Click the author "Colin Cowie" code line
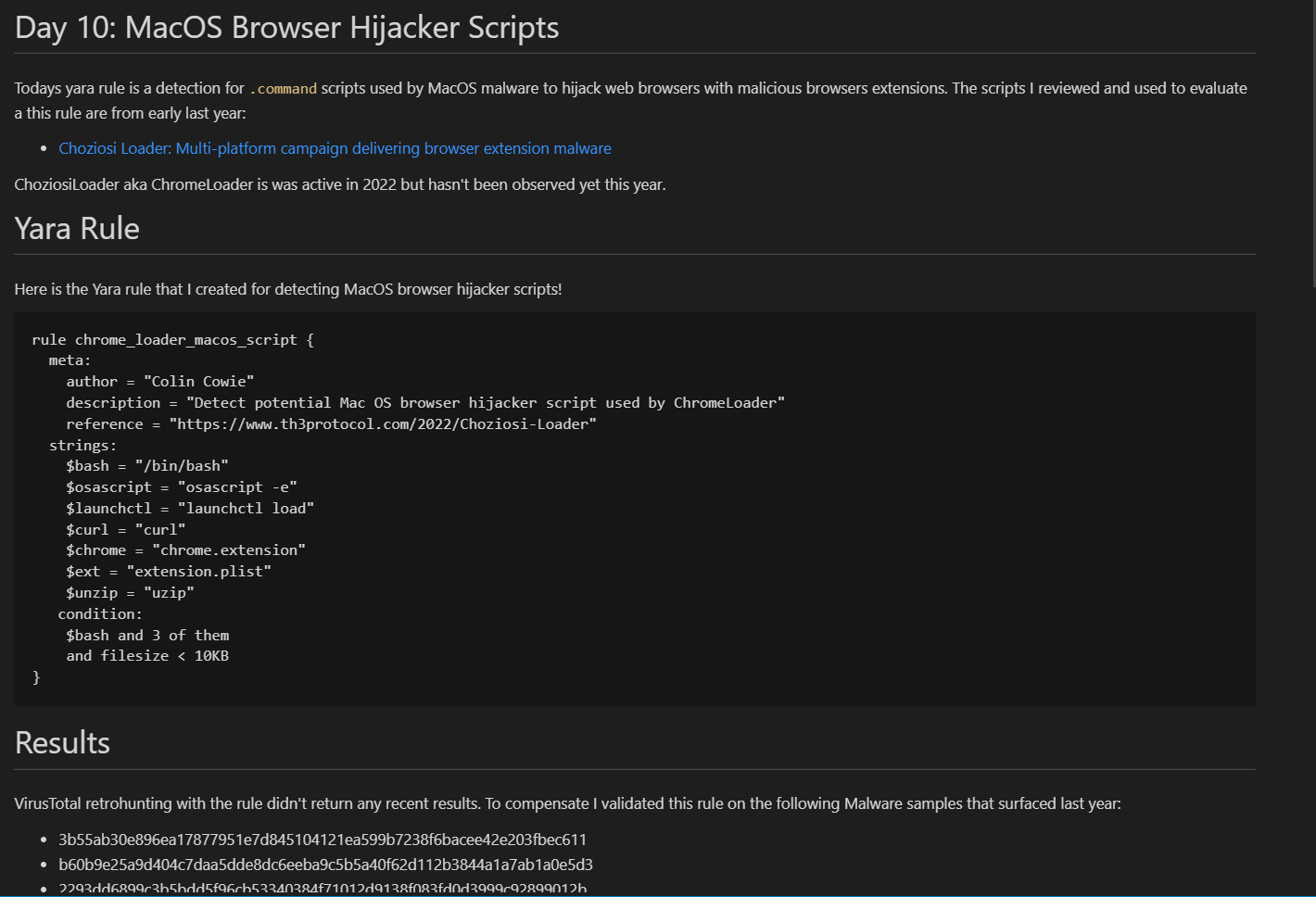Screen dimensions: 1316x897 coord(159,382)
